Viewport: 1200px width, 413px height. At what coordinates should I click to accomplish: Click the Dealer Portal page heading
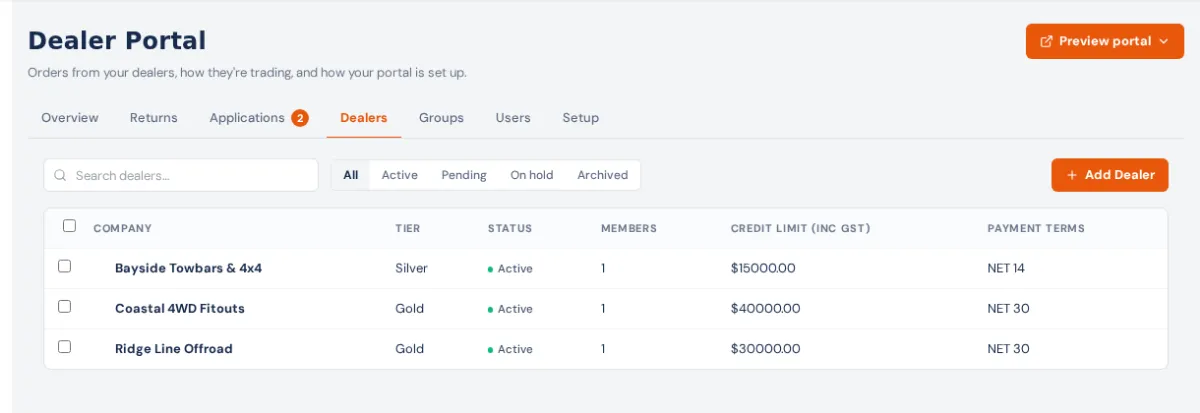tap(117, 40)
